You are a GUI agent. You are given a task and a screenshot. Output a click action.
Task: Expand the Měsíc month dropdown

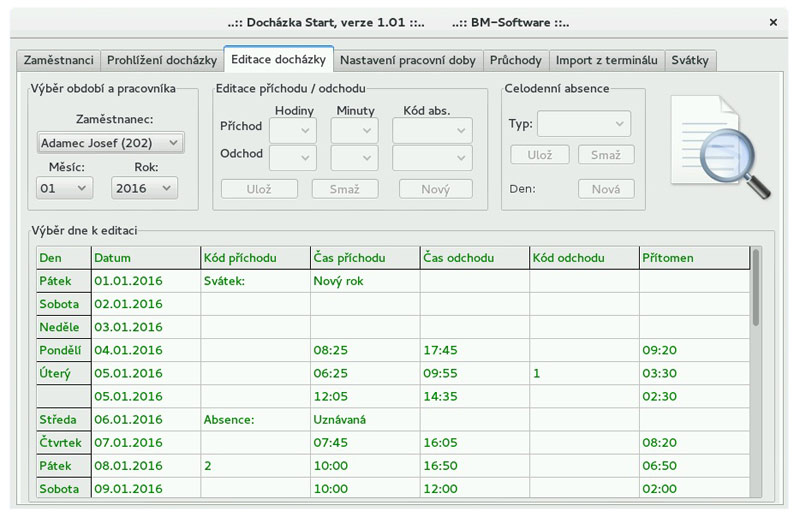coord(65,187)
